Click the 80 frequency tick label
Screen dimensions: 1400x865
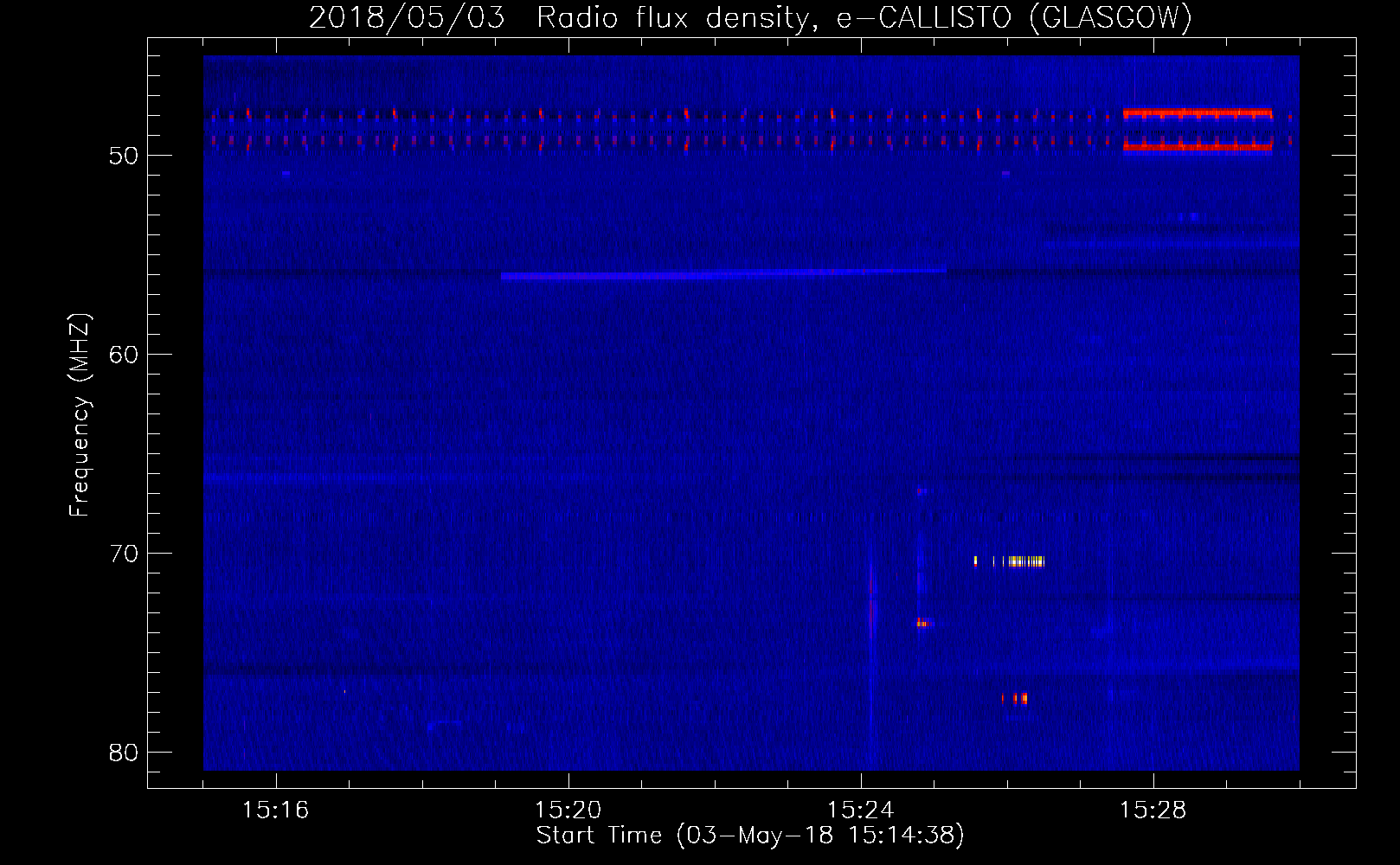(124, 753)
